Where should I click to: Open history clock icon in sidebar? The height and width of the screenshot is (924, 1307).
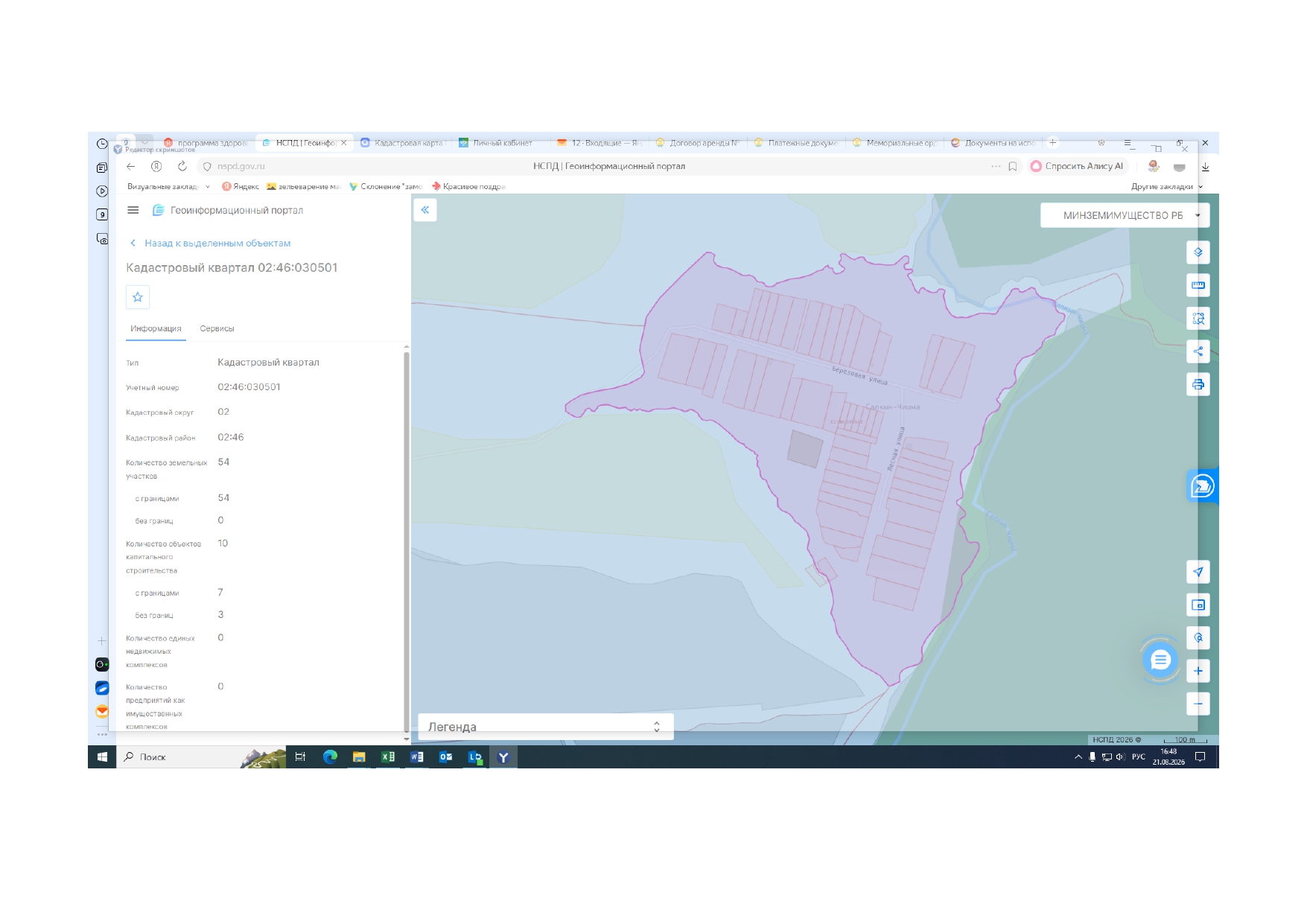[102, 144]
